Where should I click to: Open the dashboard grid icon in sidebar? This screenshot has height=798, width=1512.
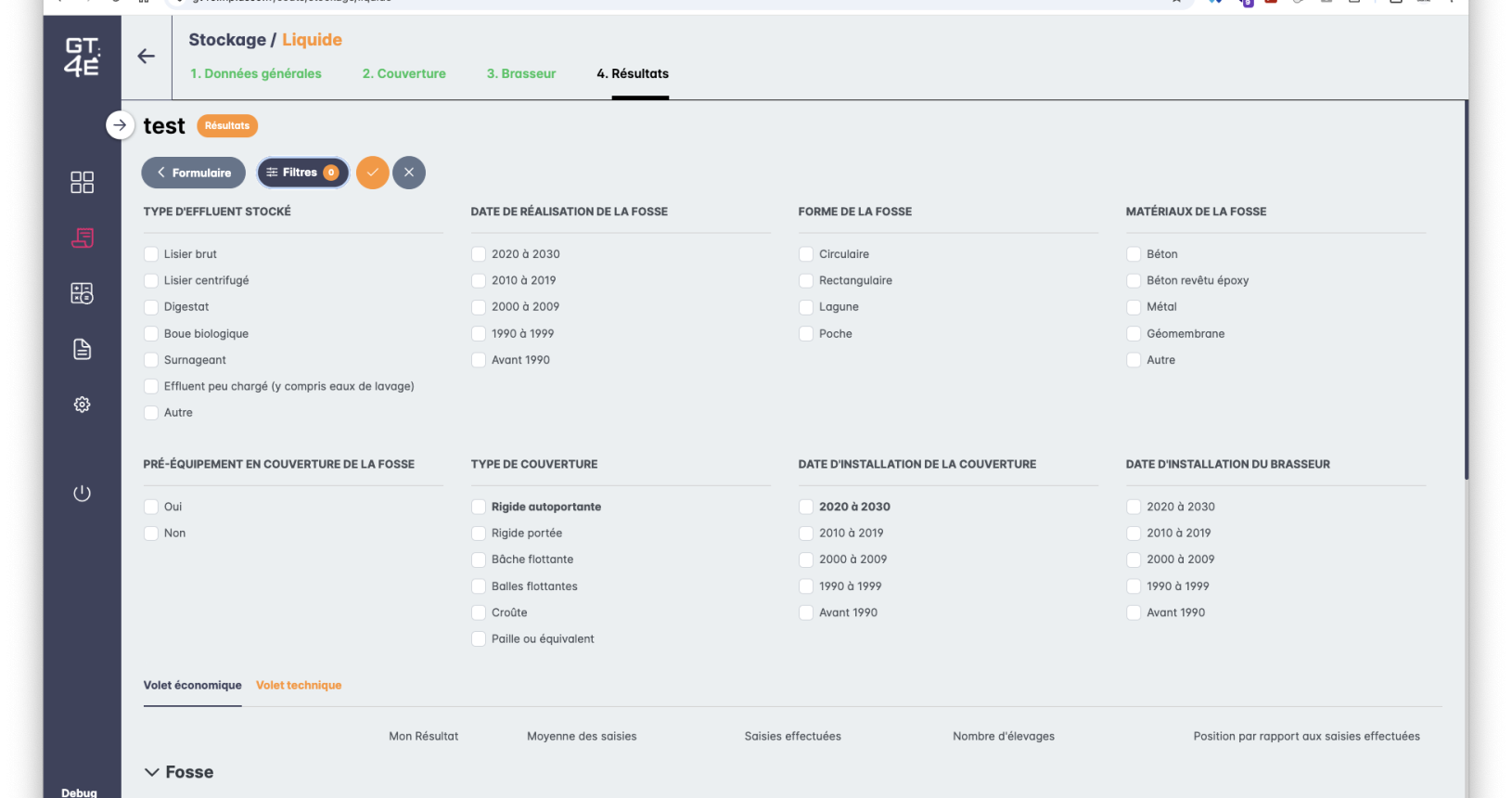(x=82, y=182)
